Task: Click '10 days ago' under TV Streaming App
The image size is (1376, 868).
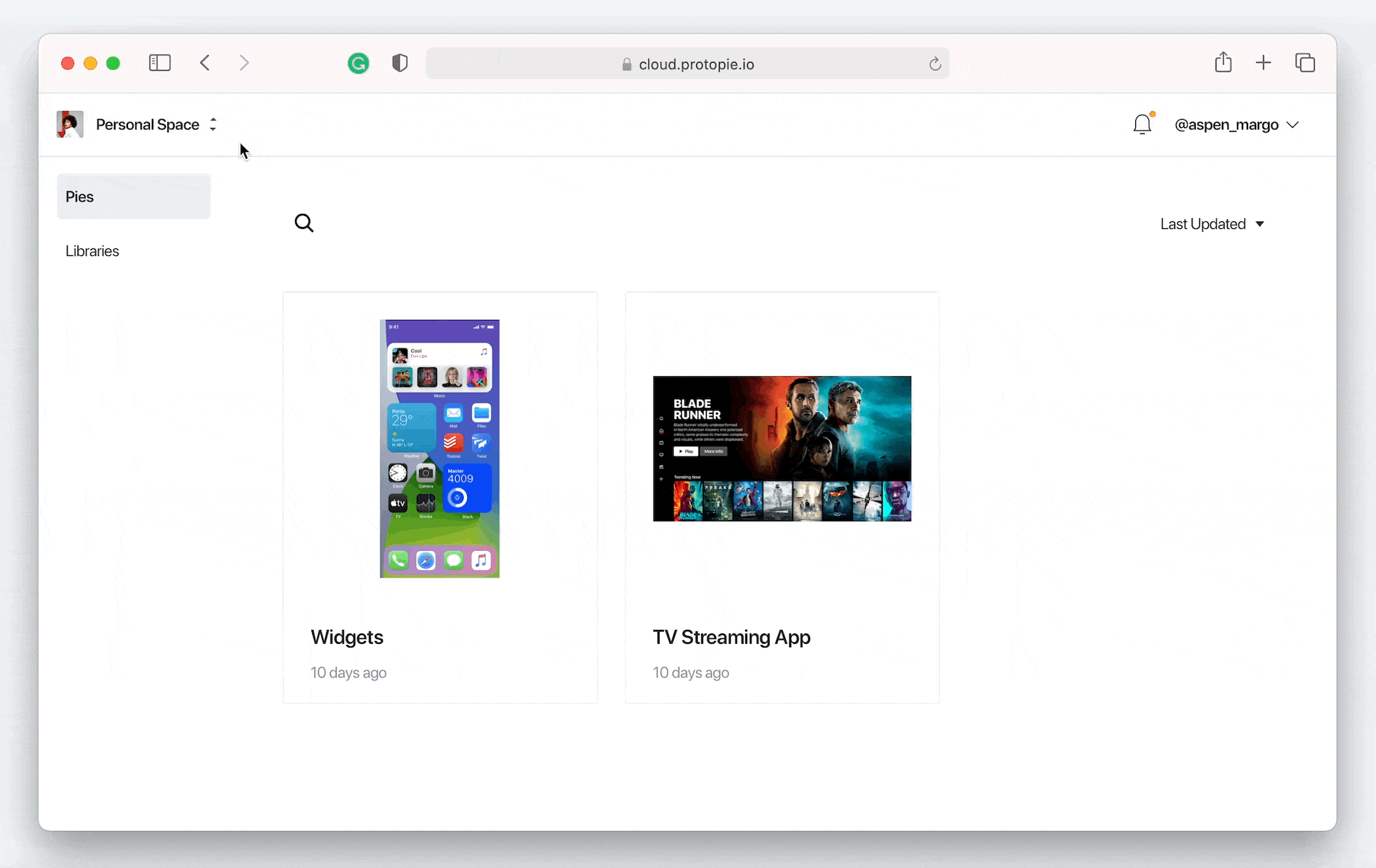Action: [691, 673]
